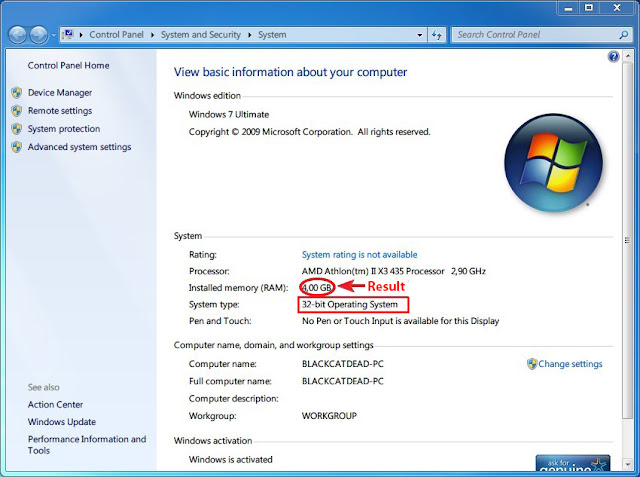Select BLACKCATDEAD-PC next to Computer name

342,364
